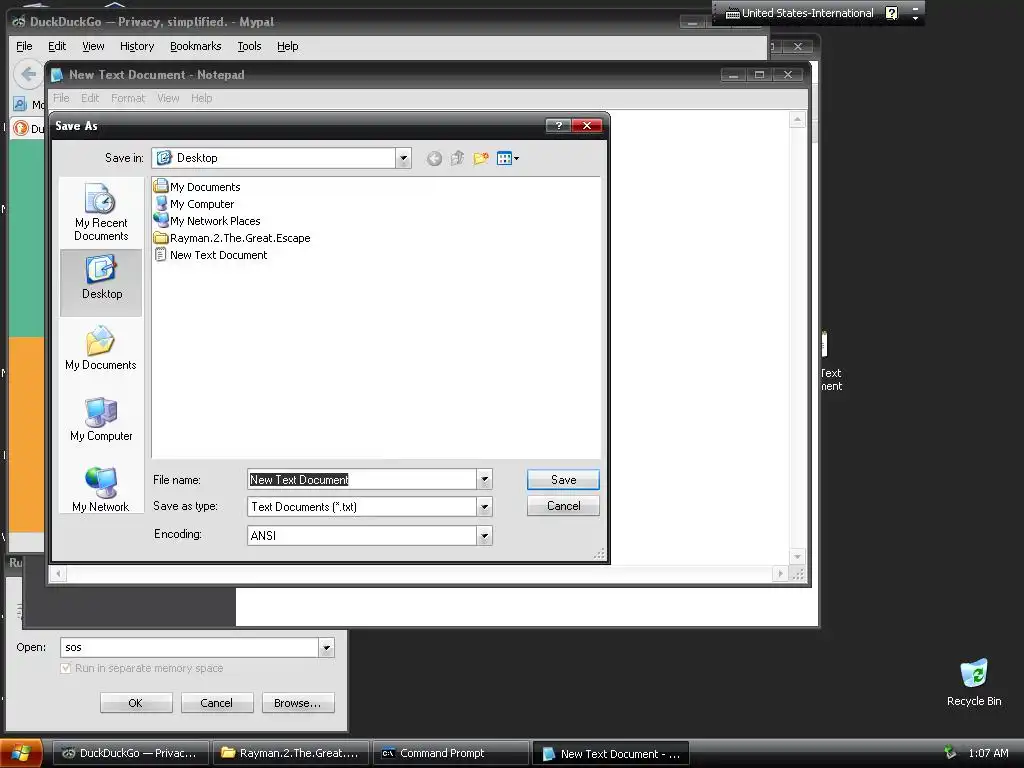Open the Mypal File menu
The height and width of the screenshot is (768, 1024).
pyautogui.click(x=24, y=46)
